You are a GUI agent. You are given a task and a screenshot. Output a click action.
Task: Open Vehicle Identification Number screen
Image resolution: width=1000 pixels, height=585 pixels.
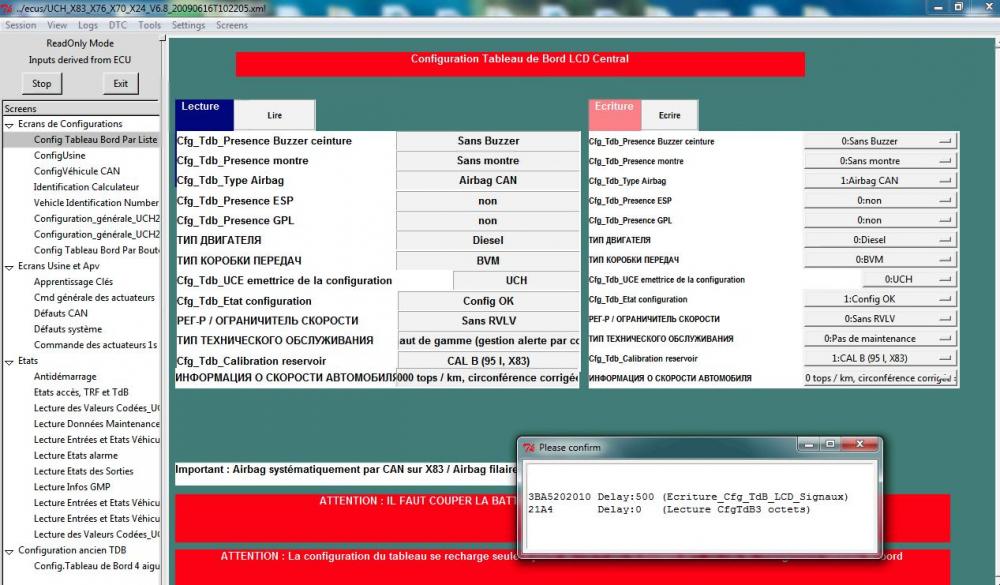(96, 203)
